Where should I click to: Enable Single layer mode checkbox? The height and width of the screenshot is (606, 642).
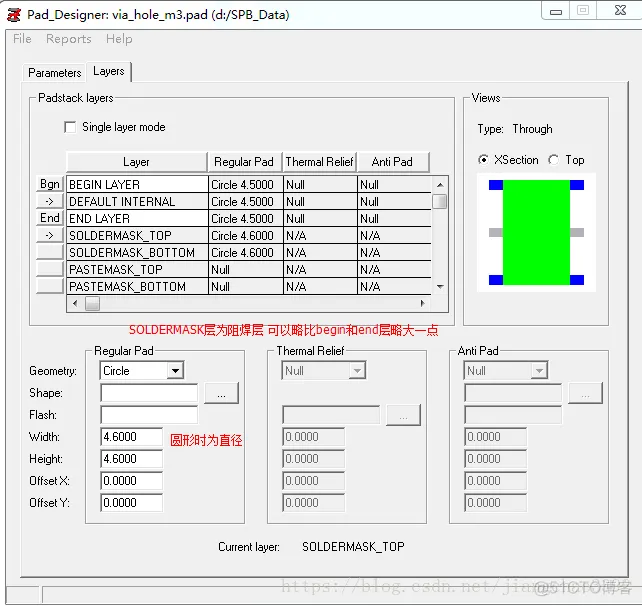click(x=70, y=127)
